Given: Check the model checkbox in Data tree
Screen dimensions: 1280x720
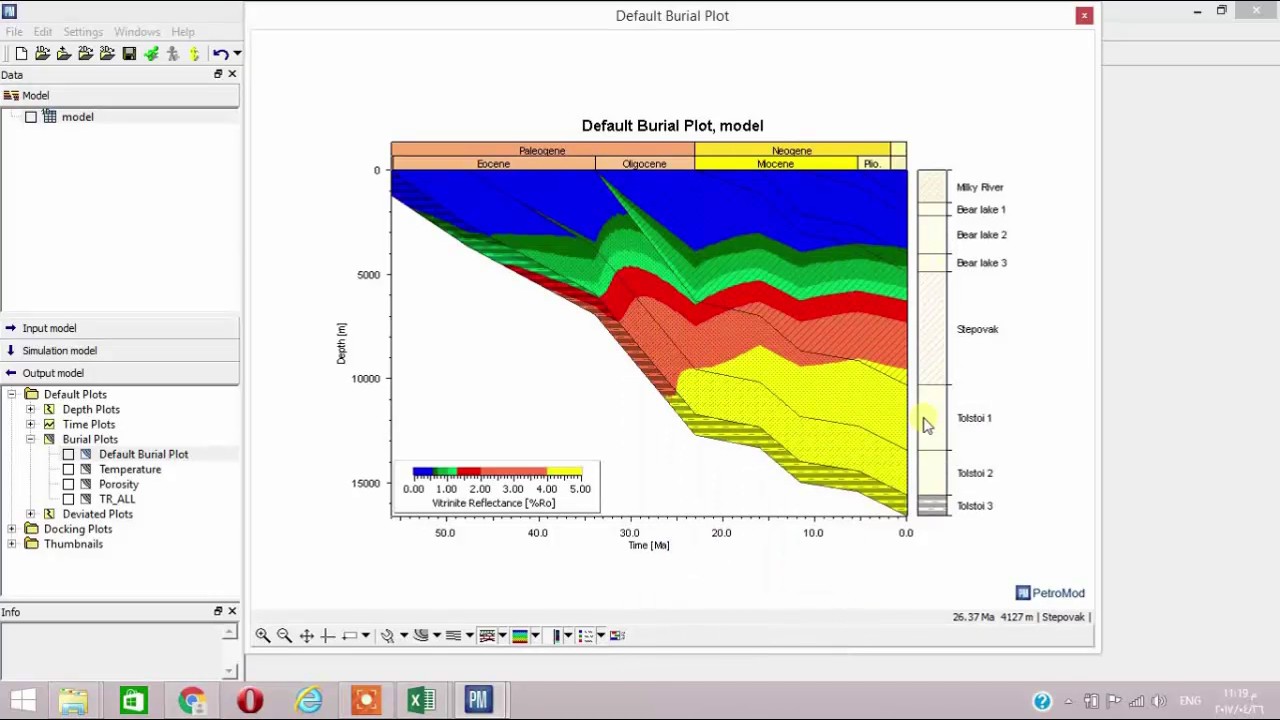Looking at the screenshot, I should coord(31,117).
